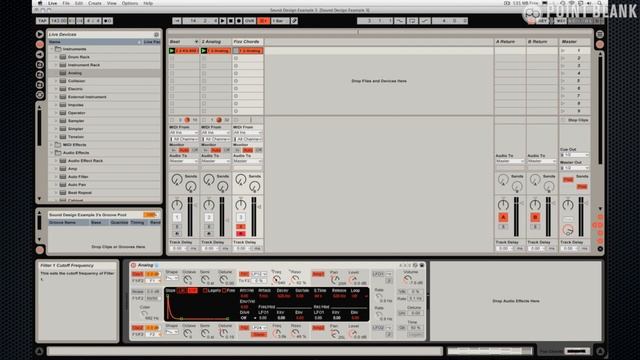The width and height of the screenshot is (640, 360).
Task: Collapse the Instruments folder
Action: click(52, 49)
